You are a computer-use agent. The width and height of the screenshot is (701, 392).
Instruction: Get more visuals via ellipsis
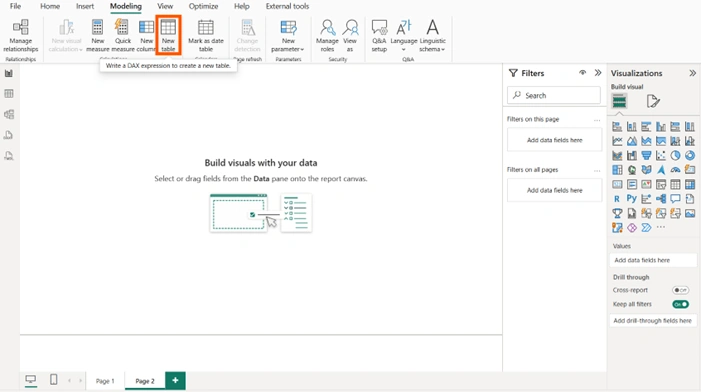pos(661,228)
